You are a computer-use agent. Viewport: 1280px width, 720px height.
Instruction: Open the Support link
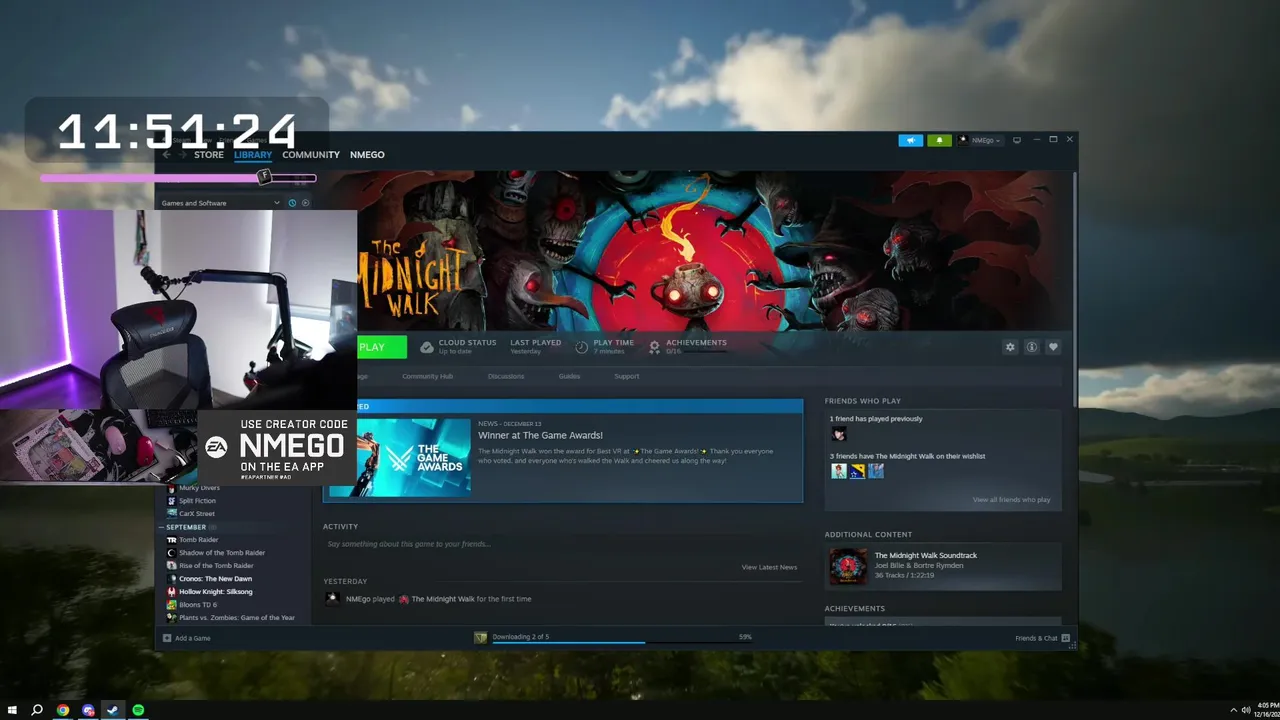tap(627, 376)
